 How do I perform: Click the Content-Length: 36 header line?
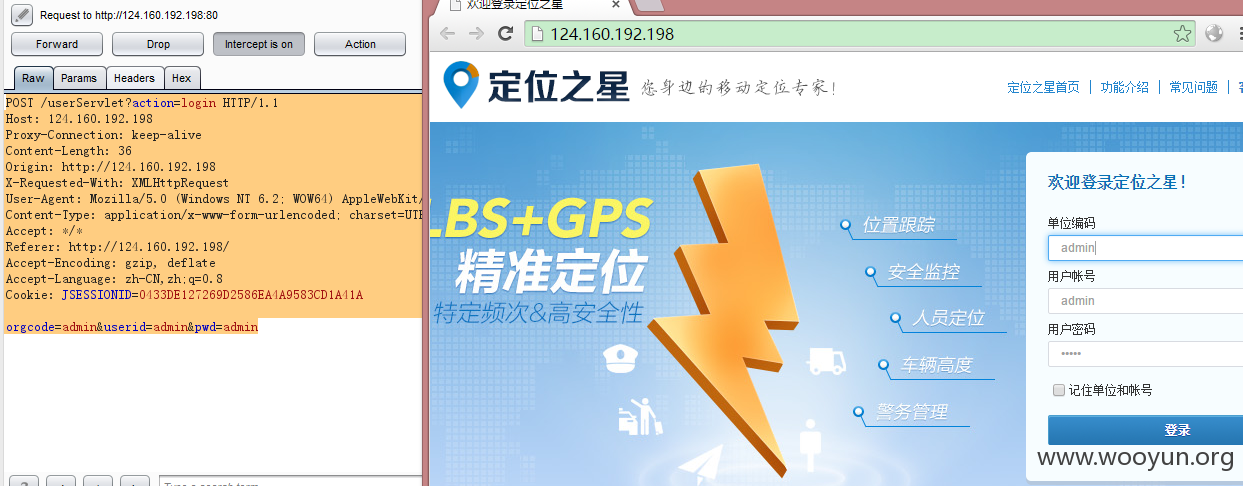(69, 151)
